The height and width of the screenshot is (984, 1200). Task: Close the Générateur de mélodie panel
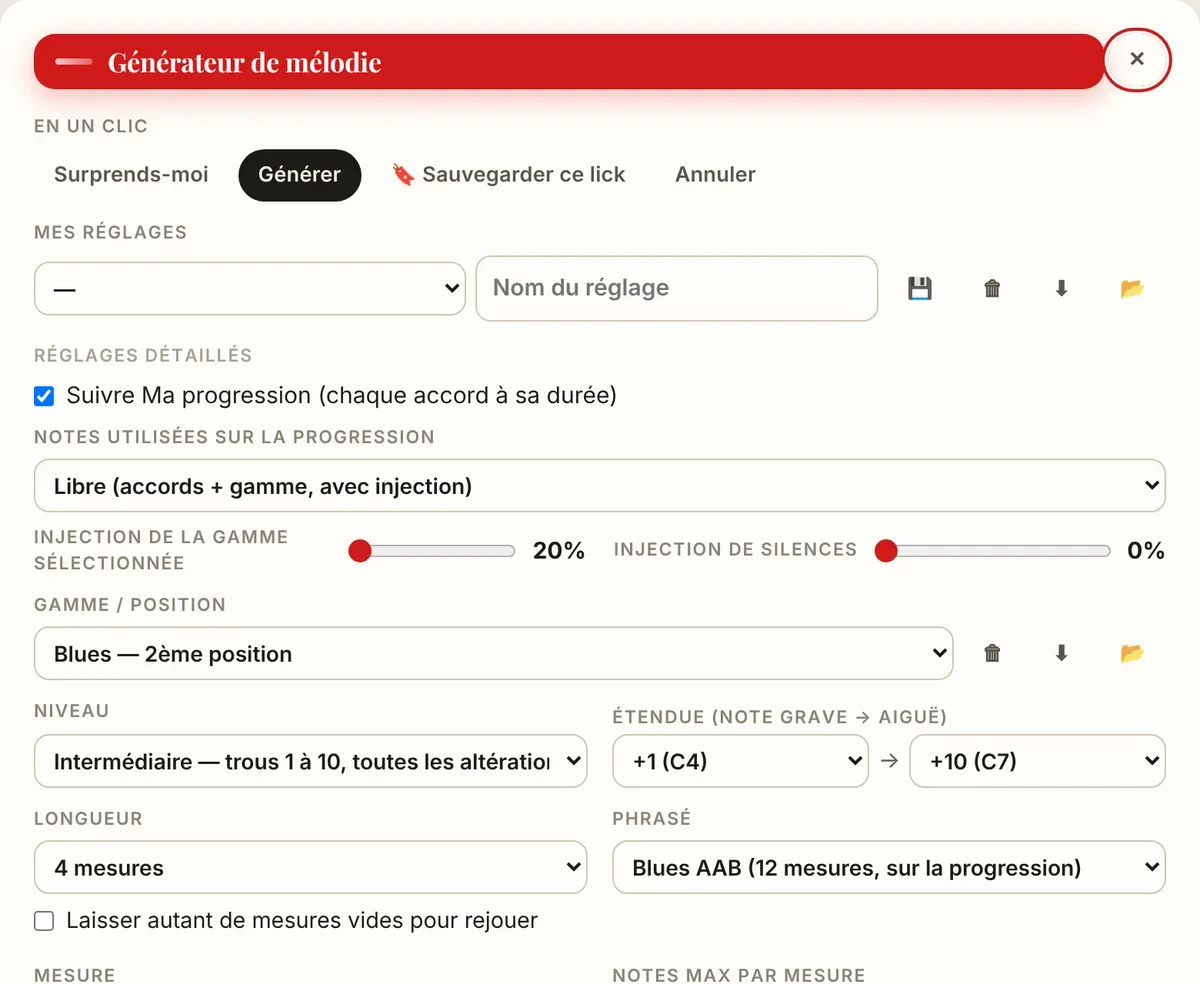pyautogui.click(x=1137, y=60)
